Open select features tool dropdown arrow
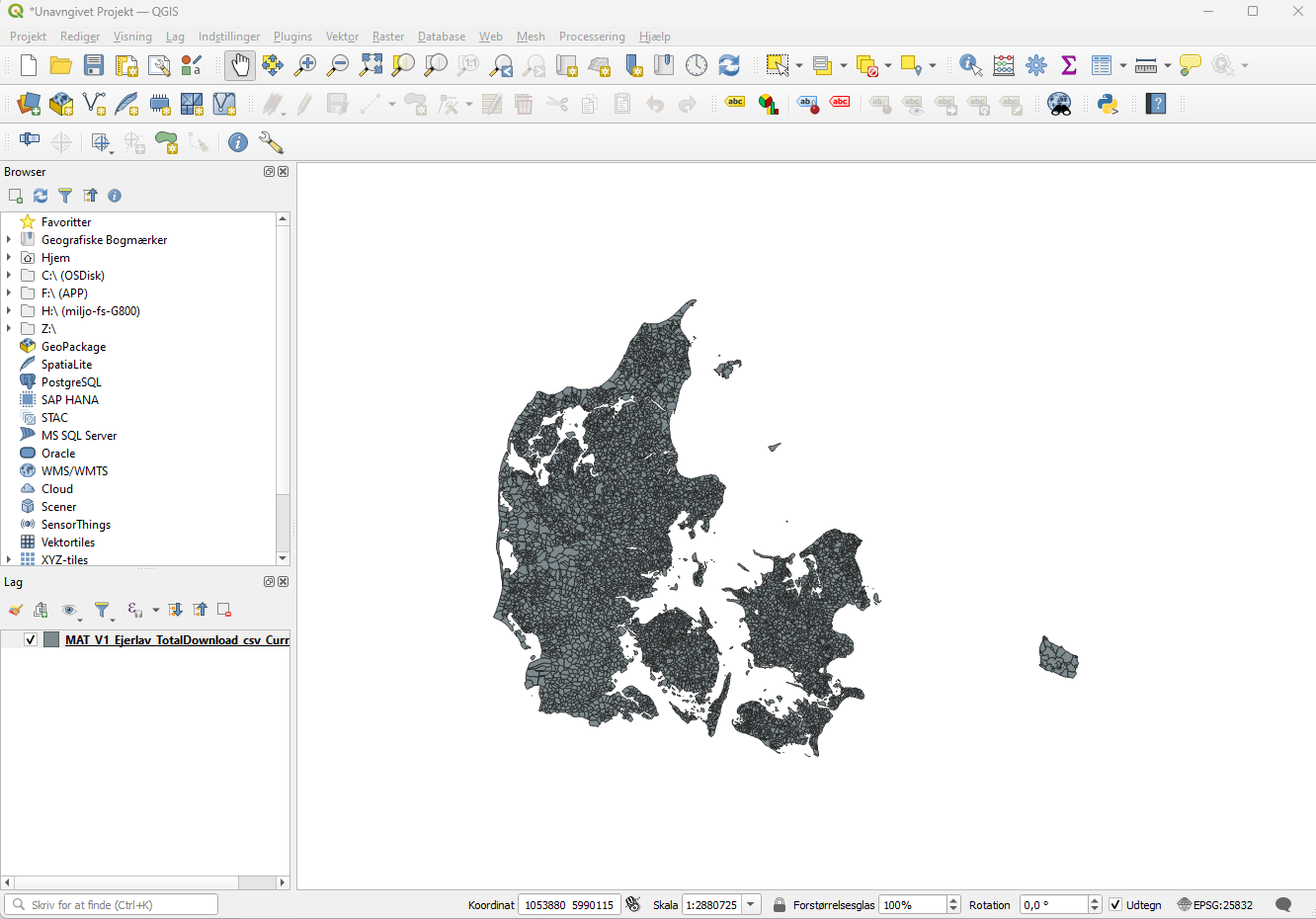 coord(799,65)
